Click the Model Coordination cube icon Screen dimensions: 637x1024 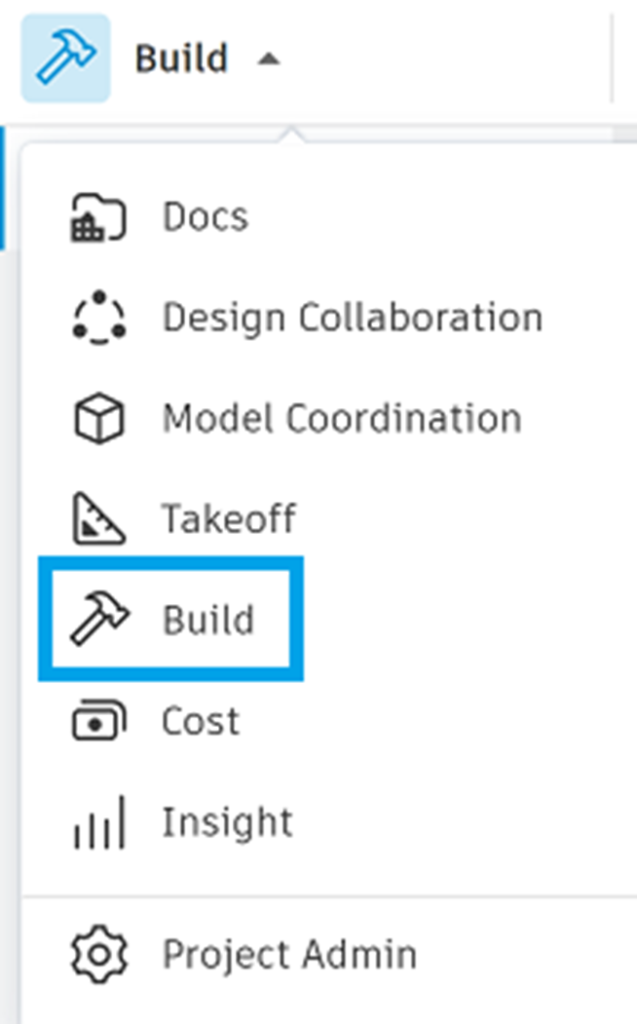[x=98, y=418]
